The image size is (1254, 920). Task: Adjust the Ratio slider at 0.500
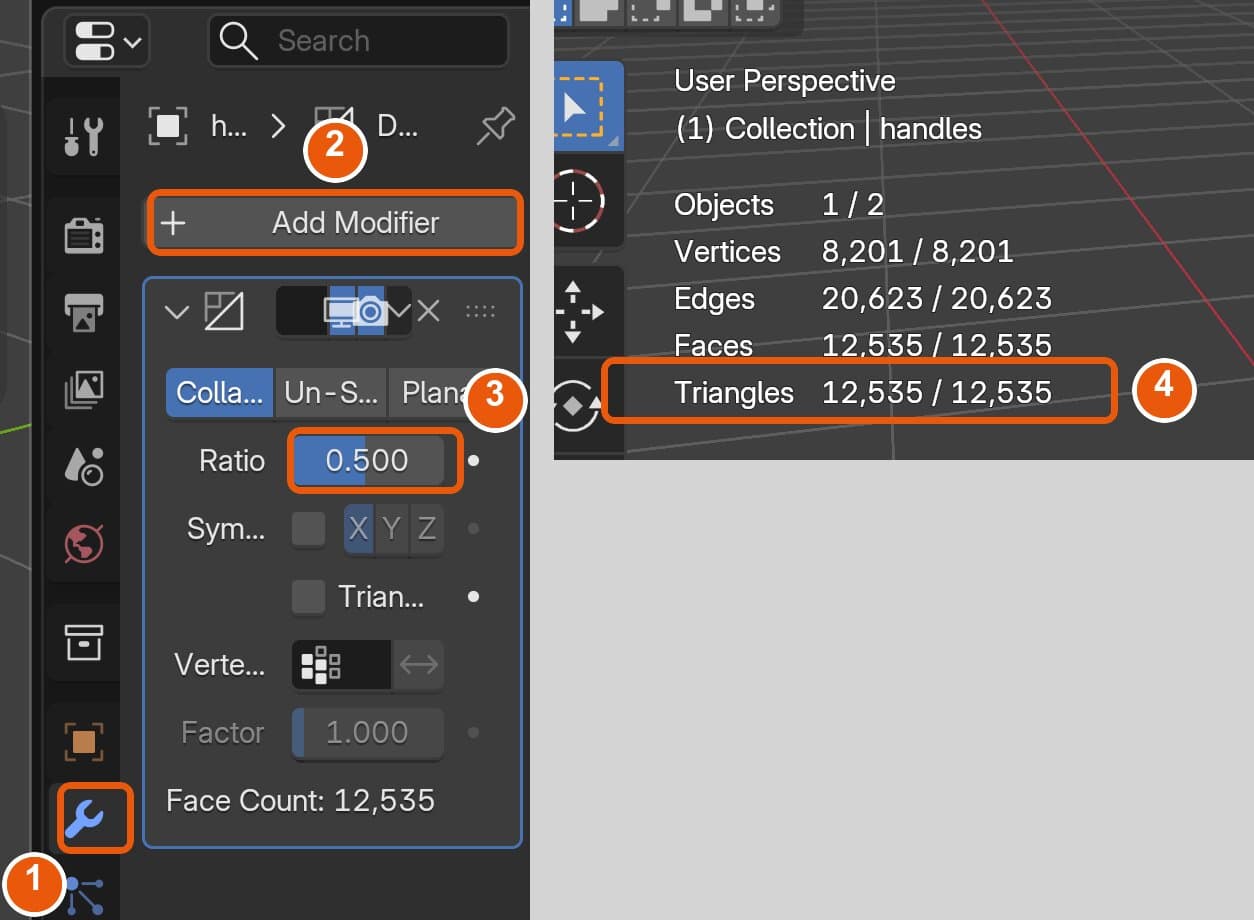pyautogui.click(x=367, y=461)
